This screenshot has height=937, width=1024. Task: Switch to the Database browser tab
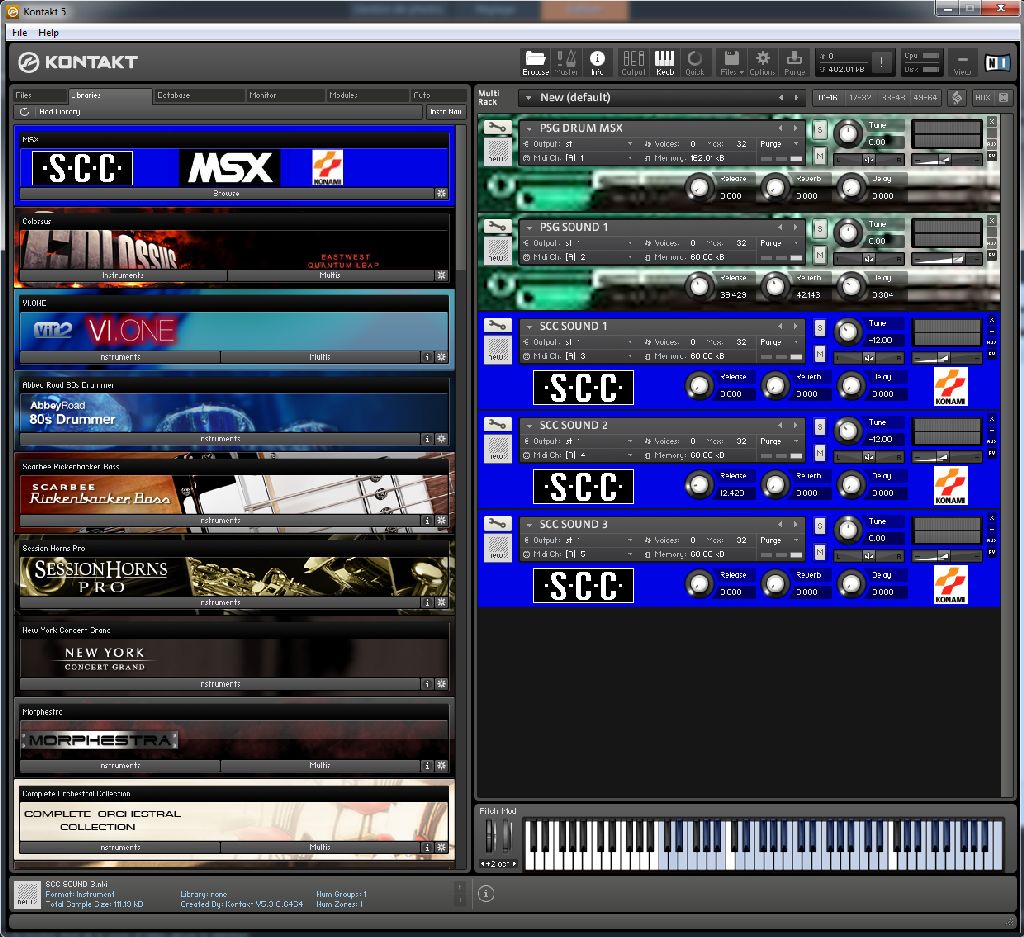click(x=199, y=95)
